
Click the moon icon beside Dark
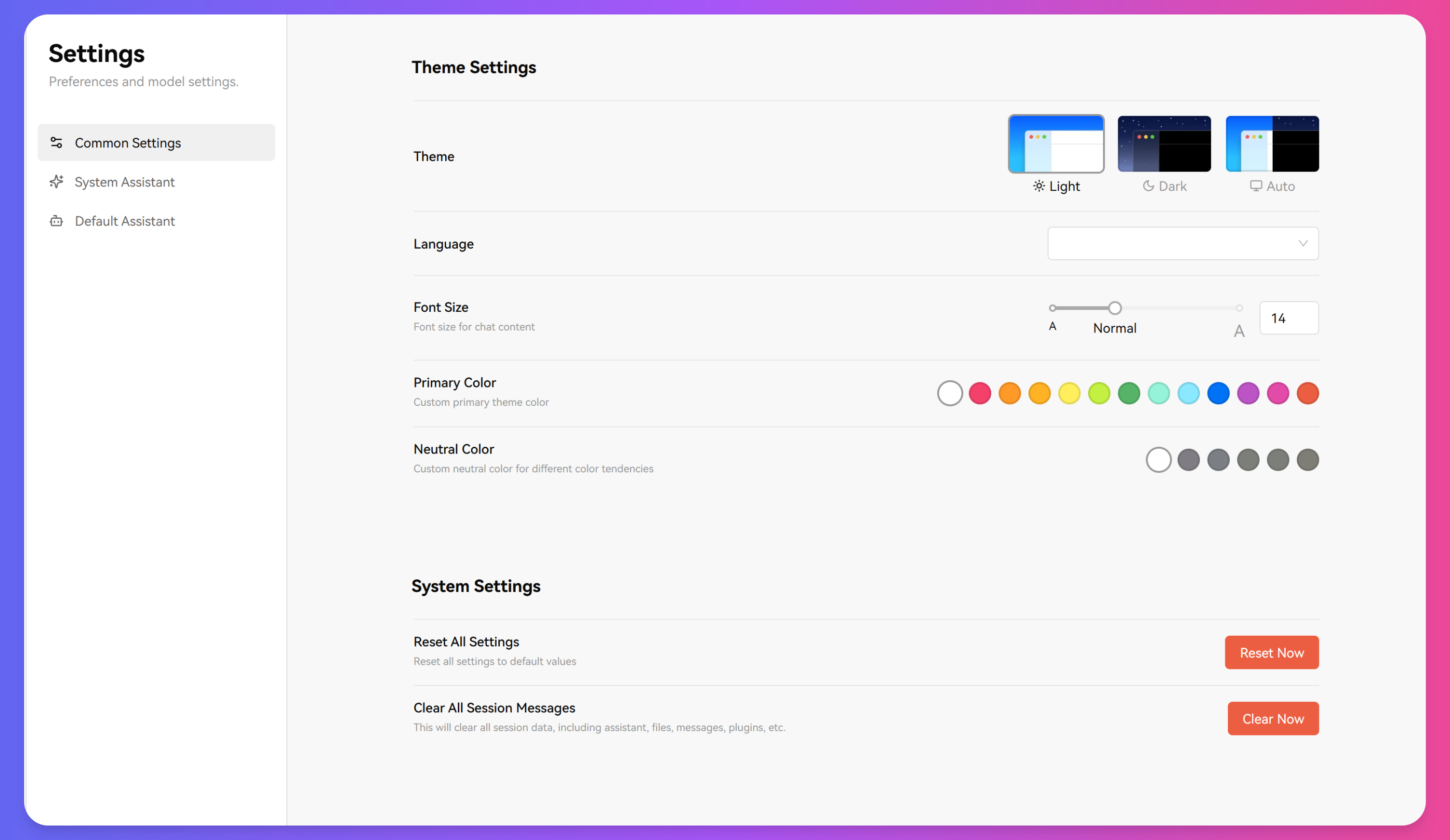pyautogui.click(x=1148, y=186)
